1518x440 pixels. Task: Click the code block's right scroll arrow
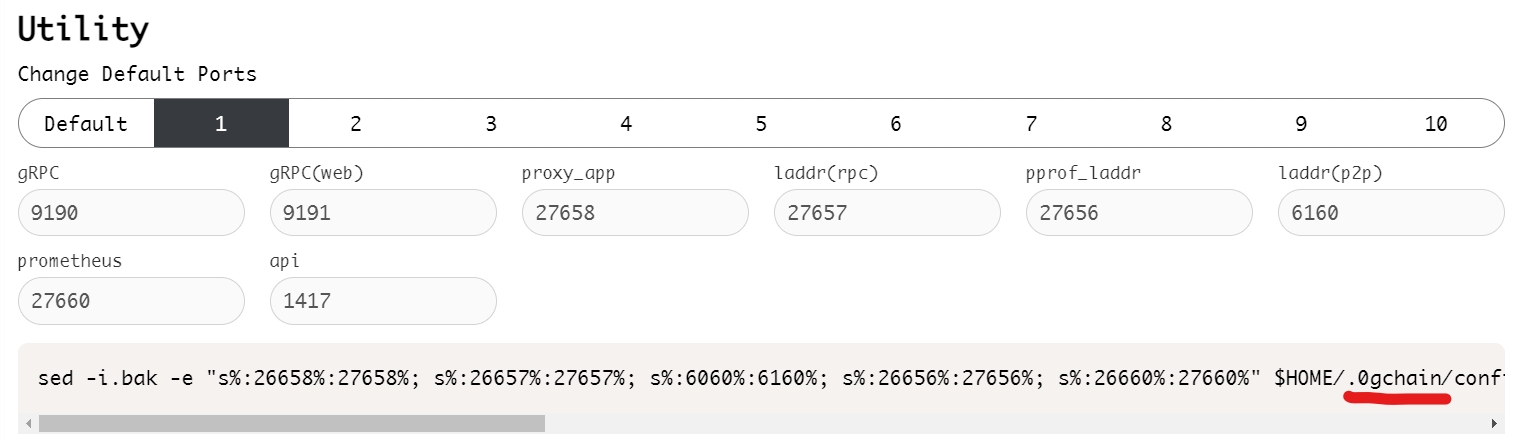click(1495, 423)
